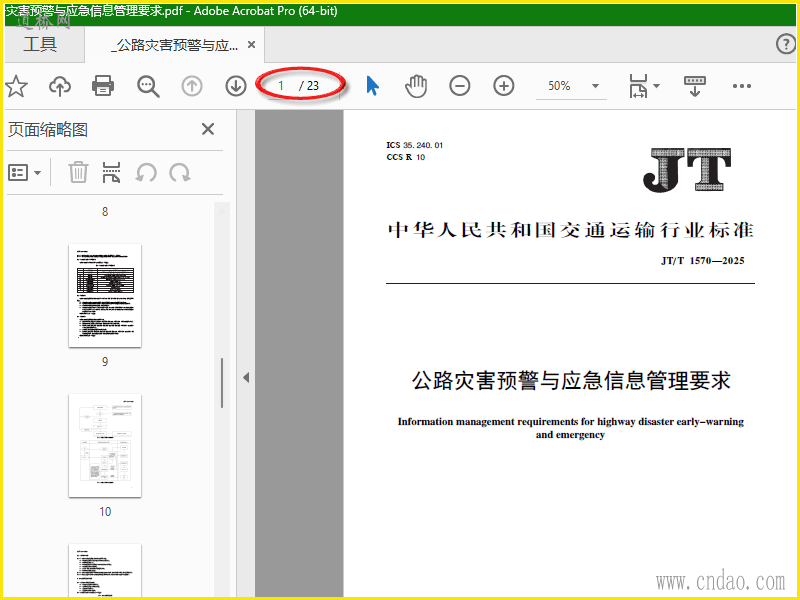Click the page number input field
Image resolution: width=800 pixels, height=600 pixels.
[281, 86]
